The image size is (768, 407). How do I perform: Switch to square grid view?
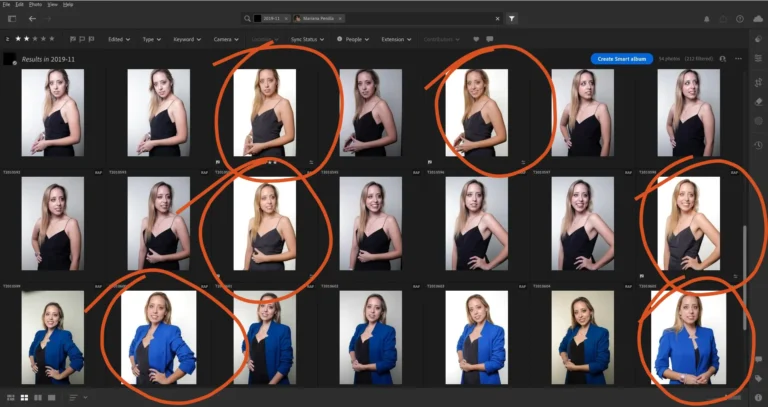click(23, 397)
